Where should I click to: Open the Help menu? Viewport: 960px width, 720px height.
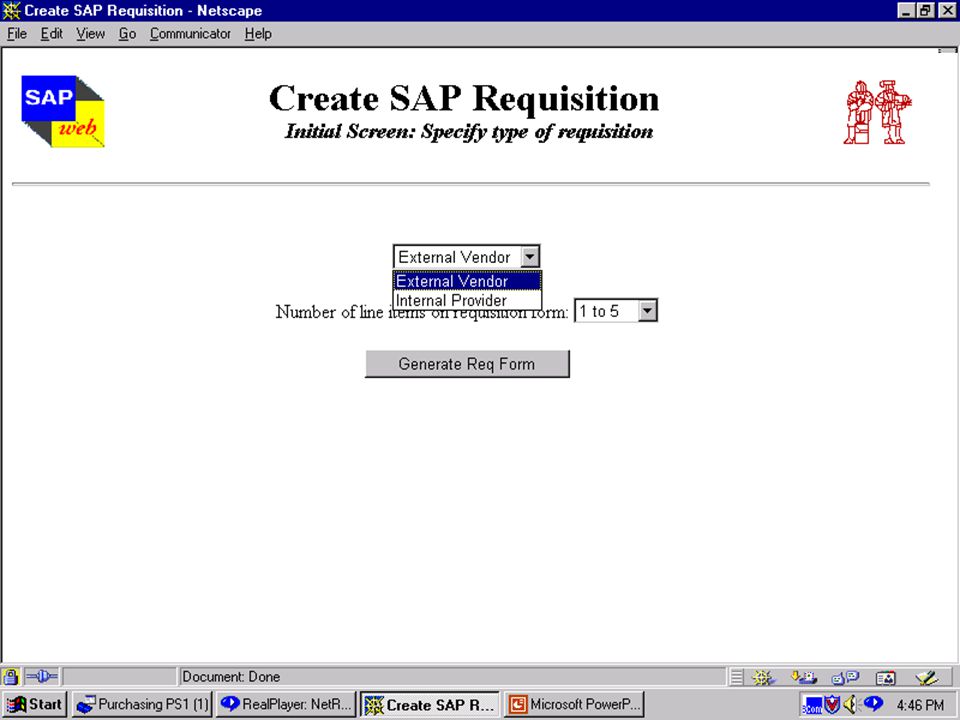tap(258, 34)
